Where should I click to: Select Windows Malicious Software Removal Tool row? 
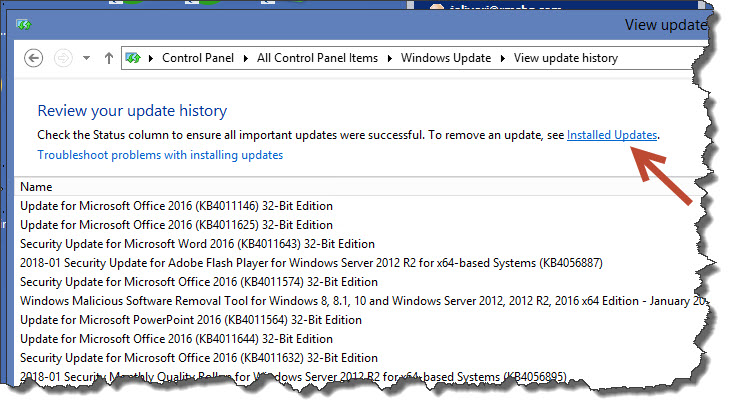coord(363,301)
